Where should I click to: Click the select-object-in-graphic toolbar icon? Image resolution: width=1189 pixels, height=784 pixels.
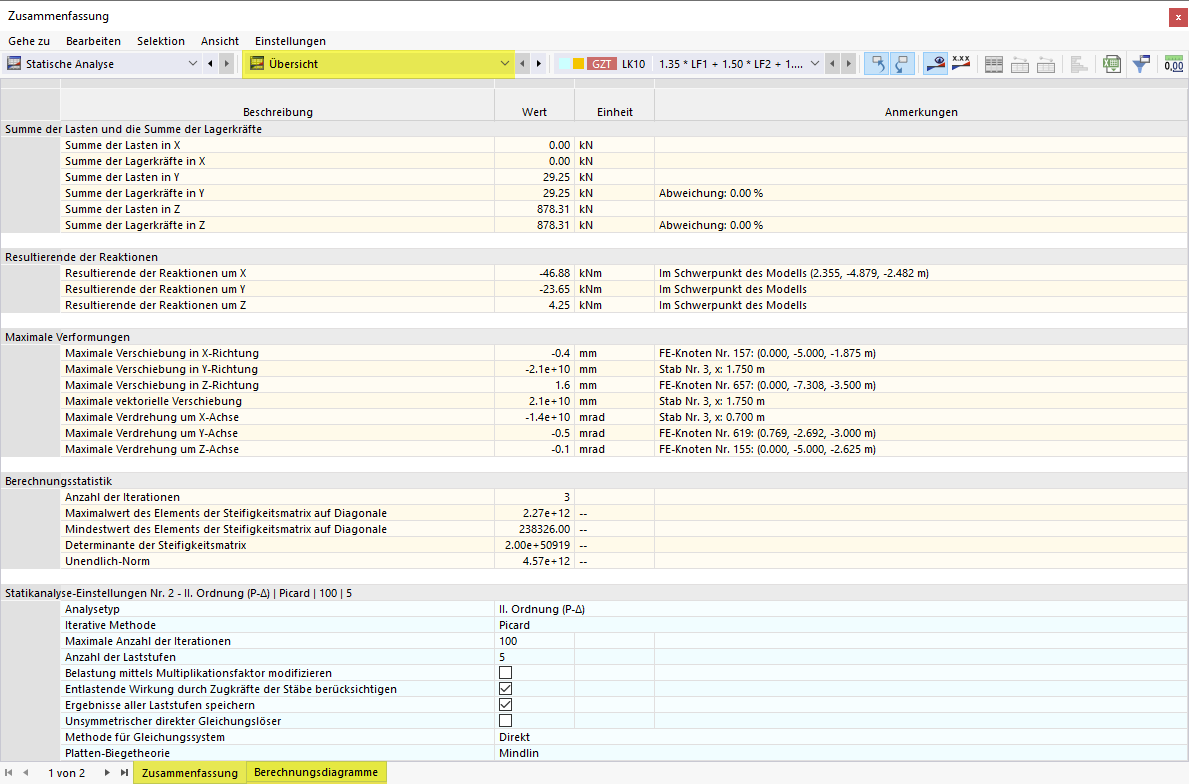click(x=877, y=64)
